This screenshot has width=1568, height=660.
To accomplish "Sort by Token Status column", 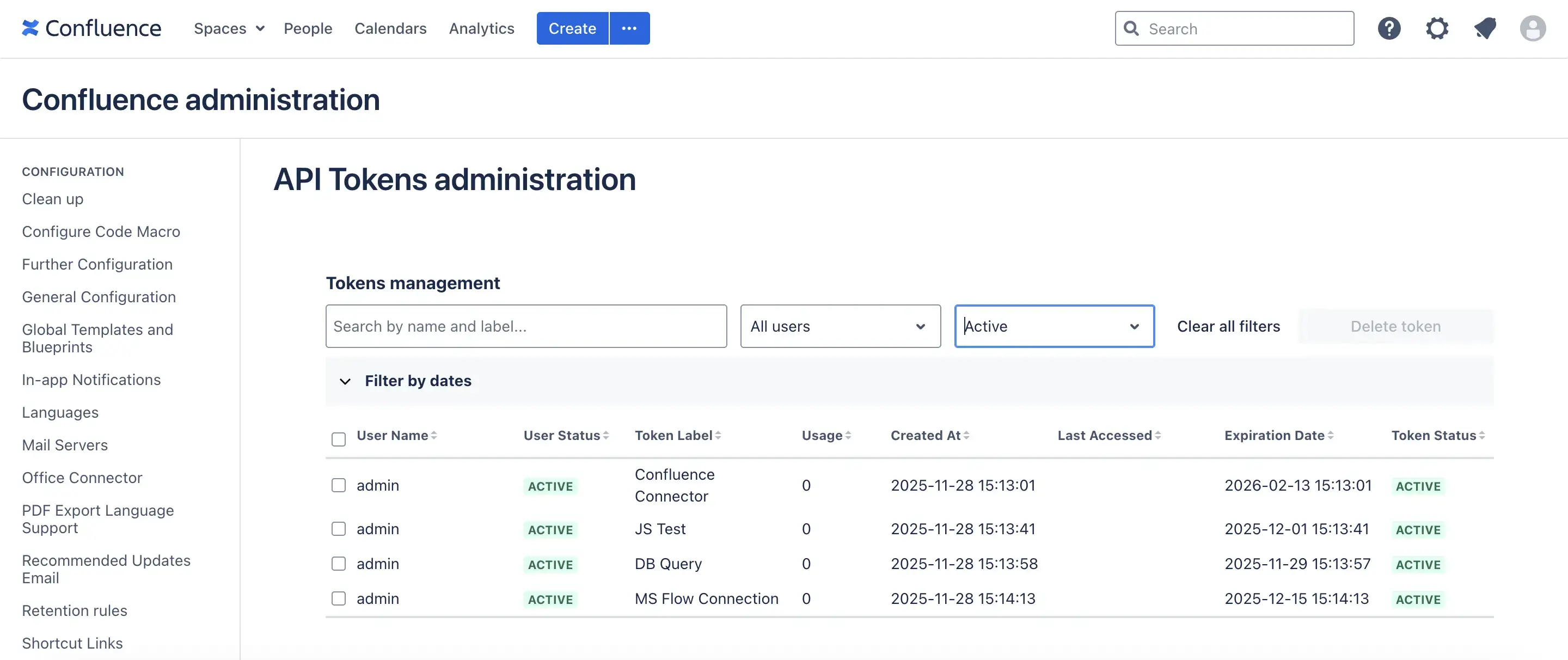I will tap(1438, 435).
